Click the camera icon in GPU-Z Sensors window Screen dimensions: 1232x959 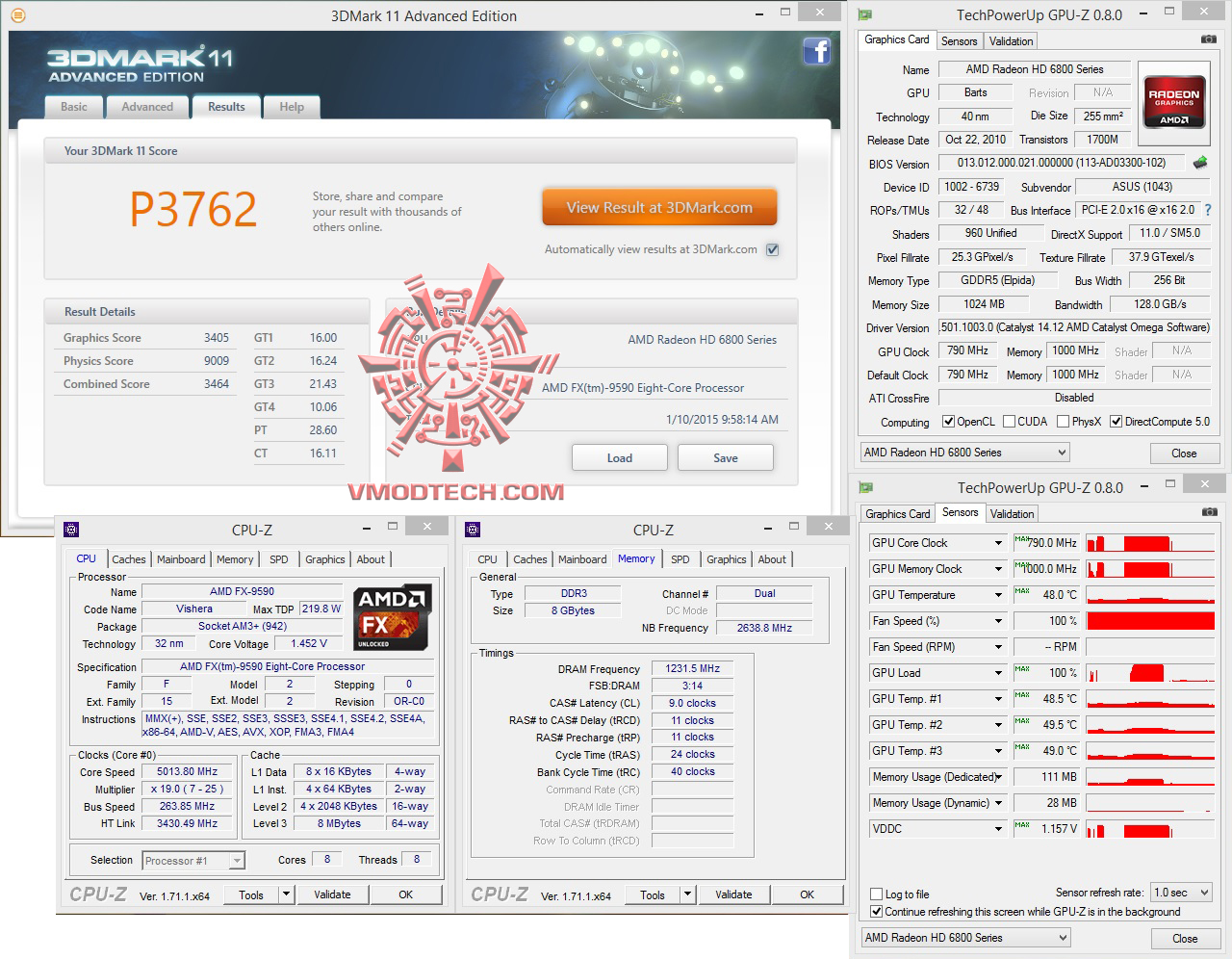pos(1208,512)
